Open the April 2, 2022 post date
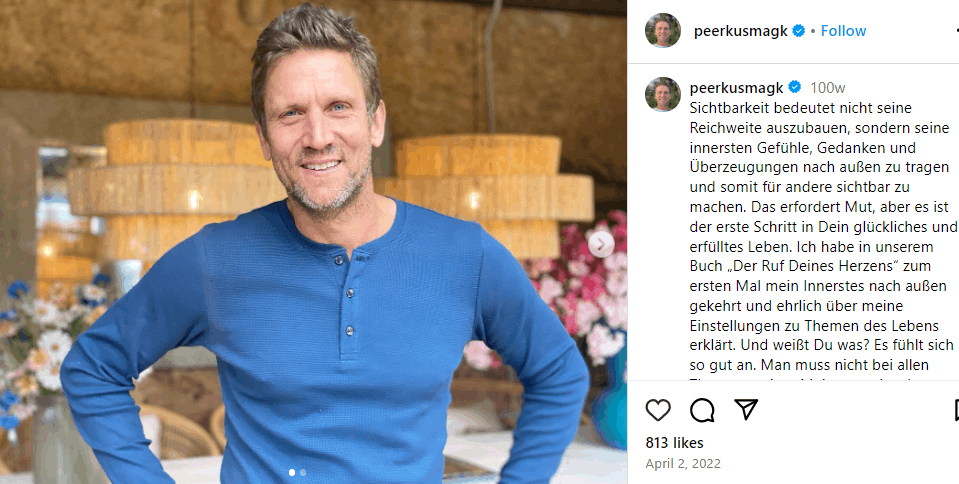Image resolution: width=959 pixels, height=484 pixels. tap(683, 464)
